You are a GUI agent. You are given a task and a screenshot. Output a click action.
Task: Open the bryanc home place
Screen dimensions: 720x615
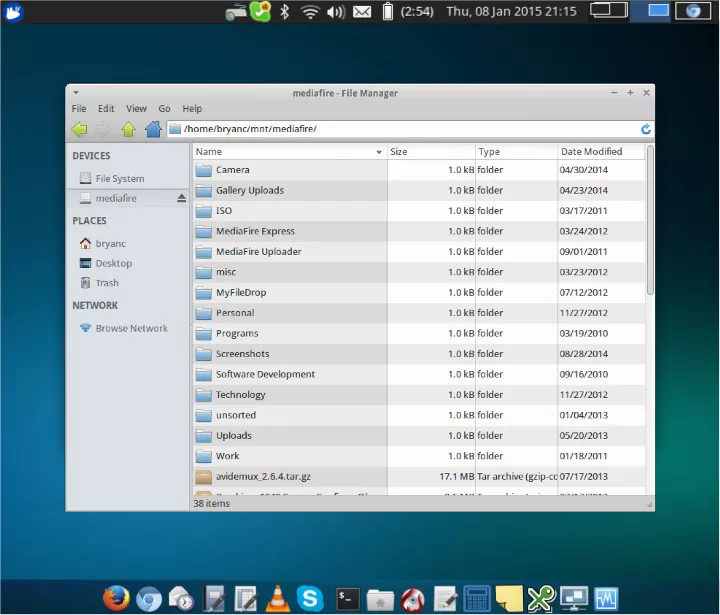point(111,243)
